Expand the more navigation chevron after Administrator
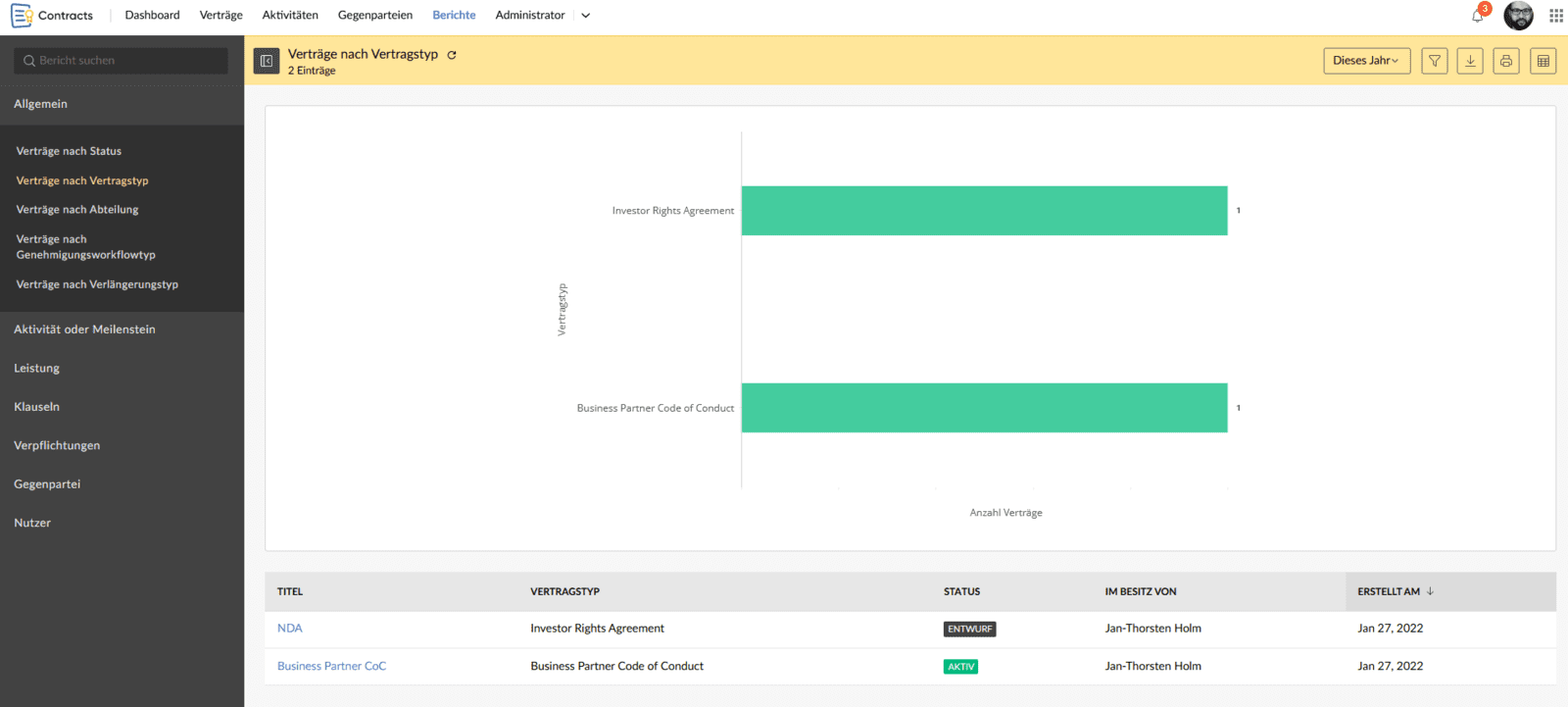The width and height of the screenshot is (1568, 707). 586,16
